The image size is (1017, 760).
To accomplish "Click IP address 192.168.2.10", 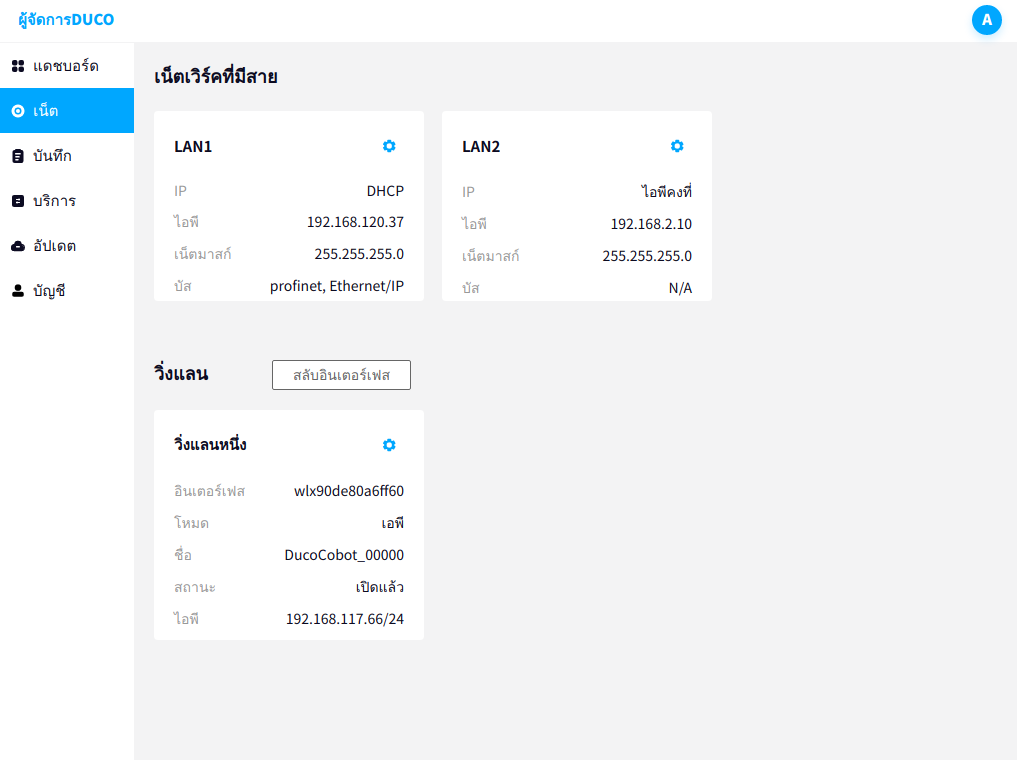I will click(651, 224).
